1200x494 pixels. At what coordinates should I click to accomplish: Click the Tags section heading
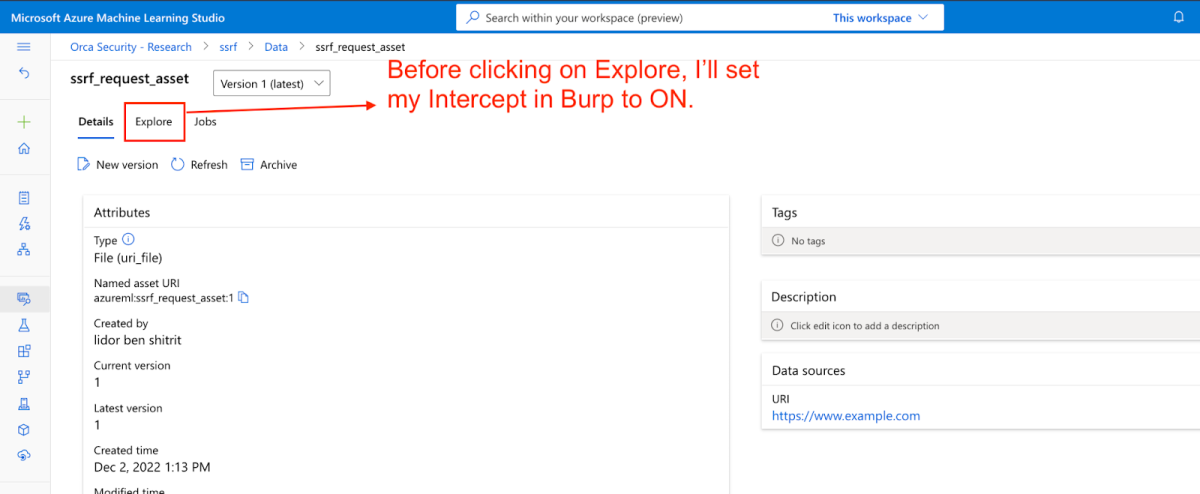[785, 213]
